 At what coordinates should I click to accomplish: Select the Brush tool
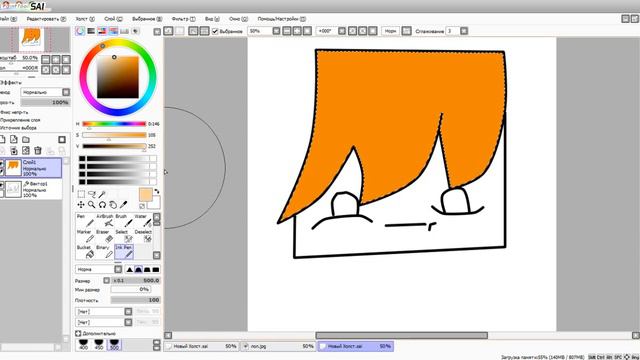[x=124, y=220]
